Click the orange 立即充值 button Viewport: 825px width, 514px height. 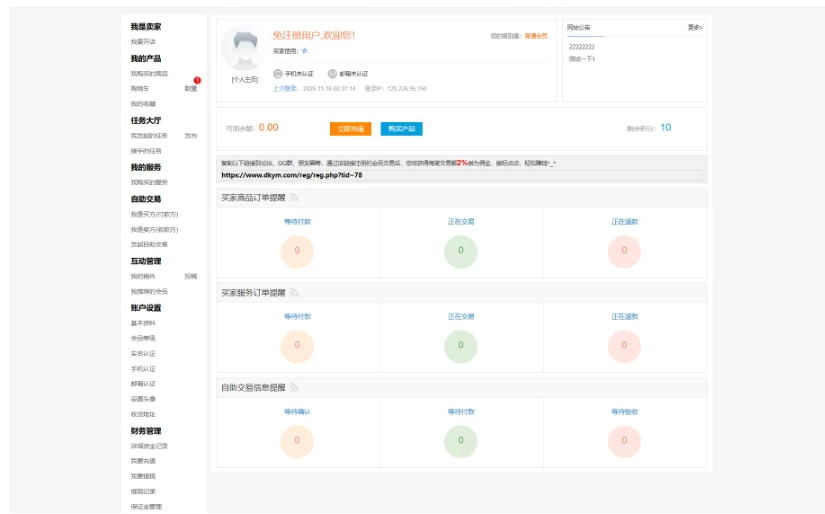(350, 129)
